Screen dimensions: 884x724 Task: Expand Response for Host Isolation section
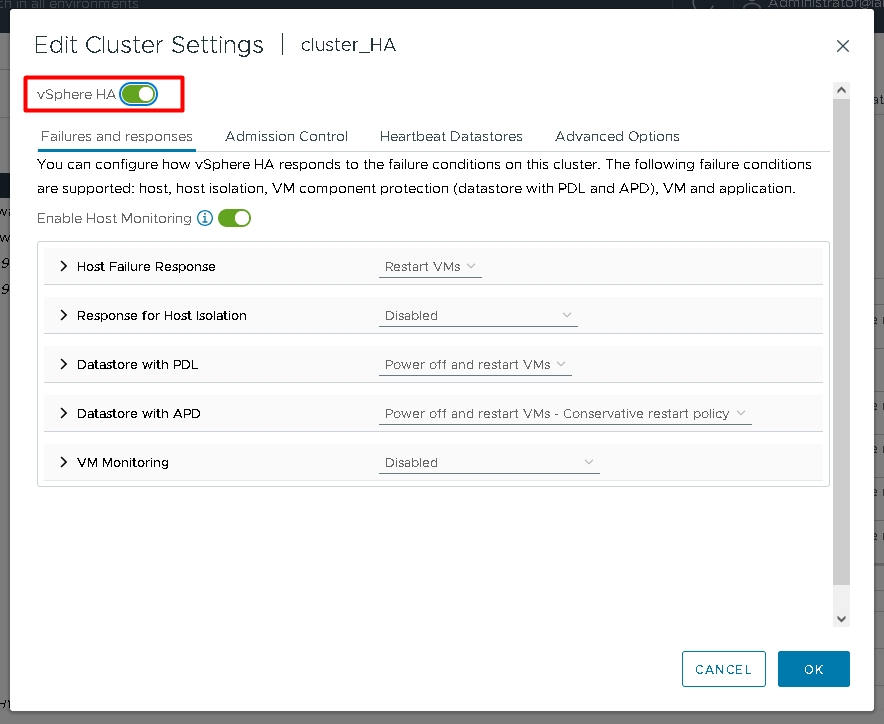pos(64,315)
